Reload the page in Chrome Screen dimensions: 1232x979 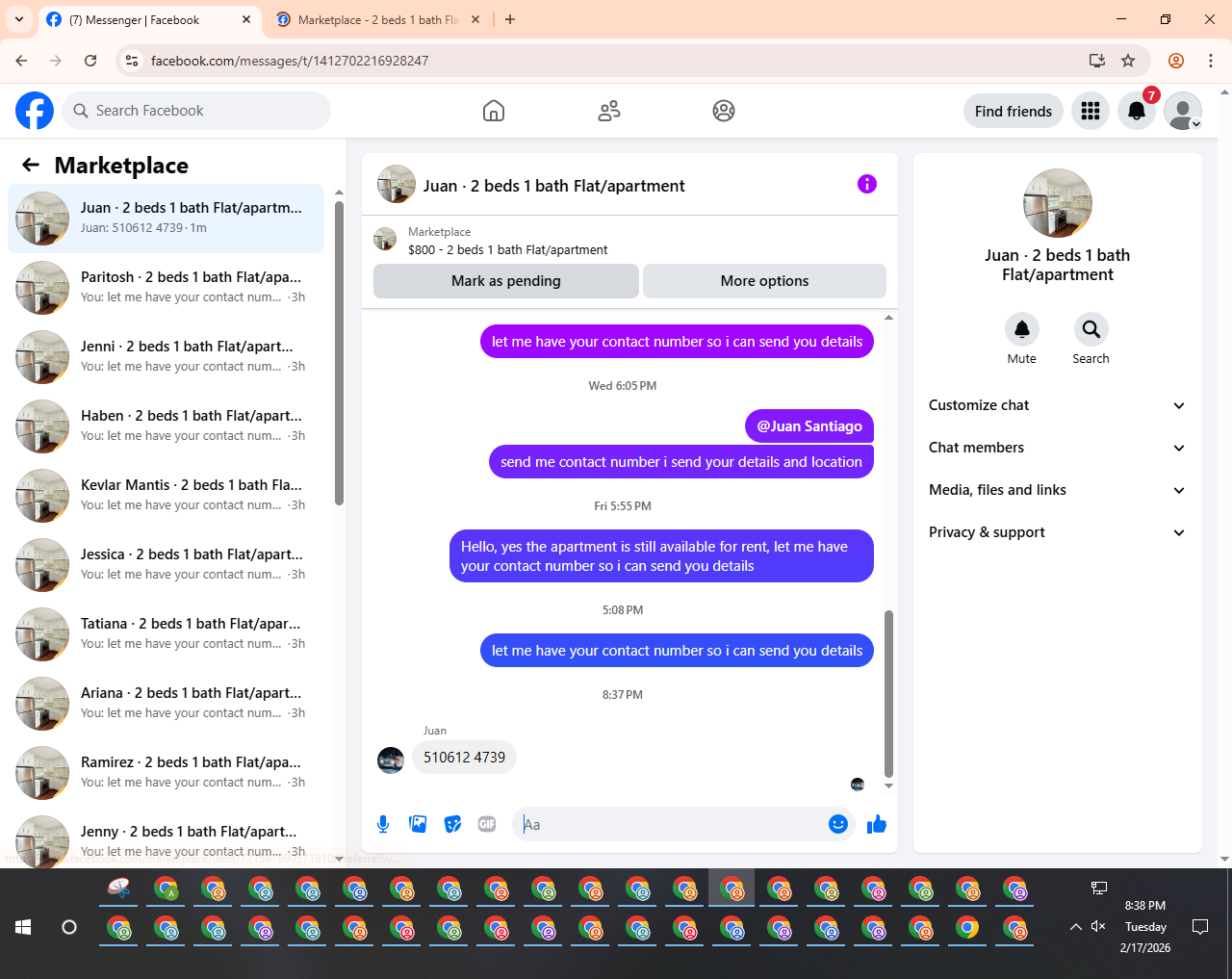coord(90,61)
